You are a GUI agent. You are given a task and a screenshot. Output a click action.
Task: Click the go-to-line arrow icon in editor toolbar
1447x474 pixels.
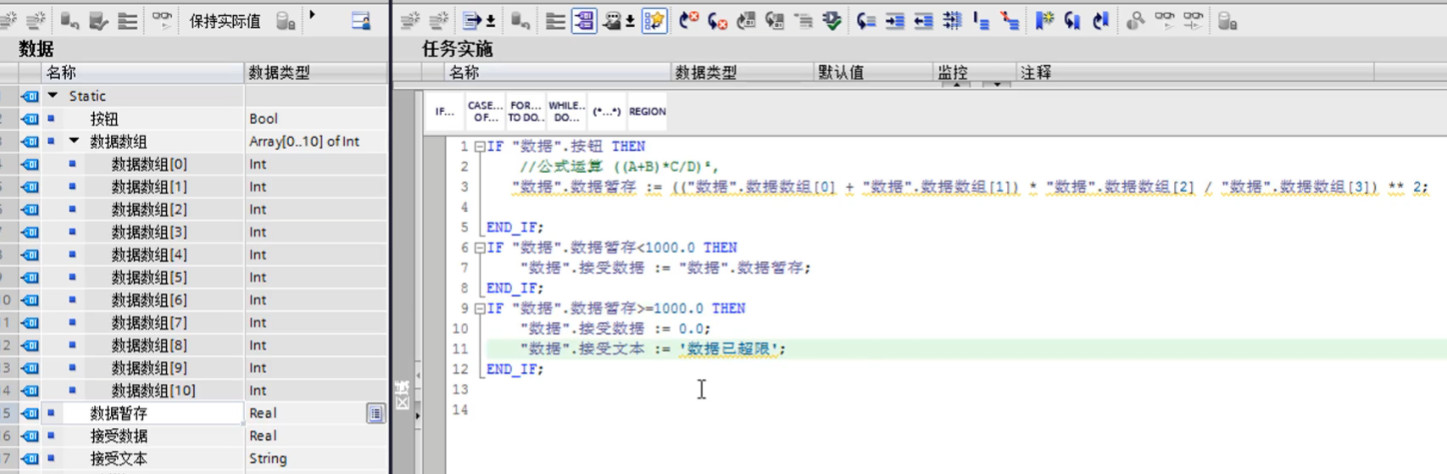472,20
